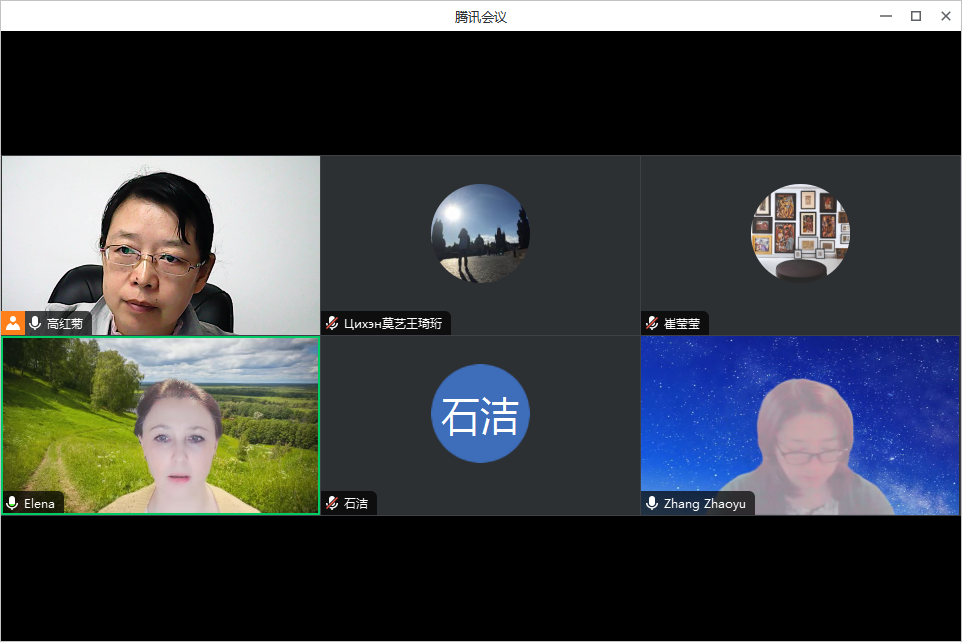Click the 腾讯会议 window title text
962x642 pixels.
(x=481, y=16)
